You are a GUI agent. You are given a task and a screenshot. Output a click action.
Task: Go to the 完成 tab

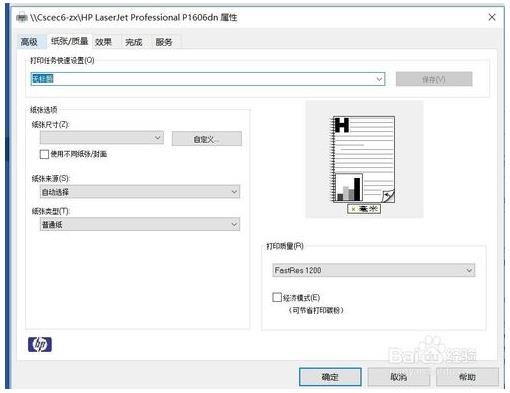point(133,42)
